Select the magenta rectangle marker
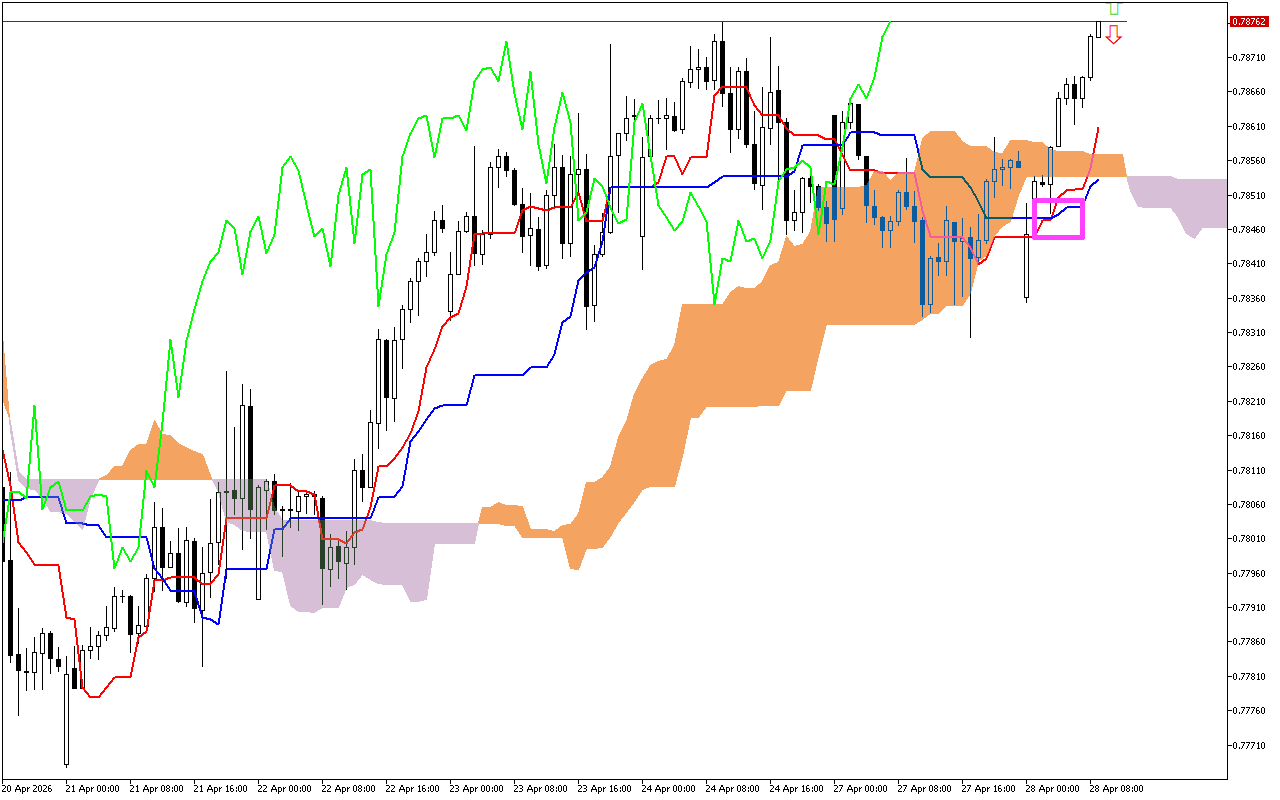The width and height of the screenshot is (1280, 800). [1058, 219]
